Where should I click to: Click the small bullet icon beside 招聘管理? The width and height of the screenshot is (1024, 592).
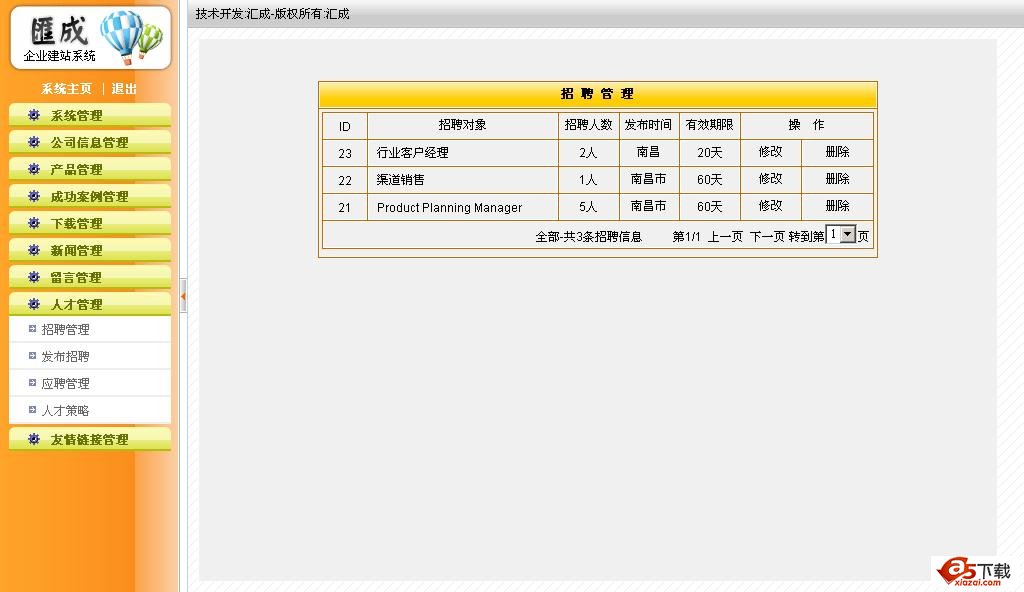pyautogui.click(x=32, y=329)
